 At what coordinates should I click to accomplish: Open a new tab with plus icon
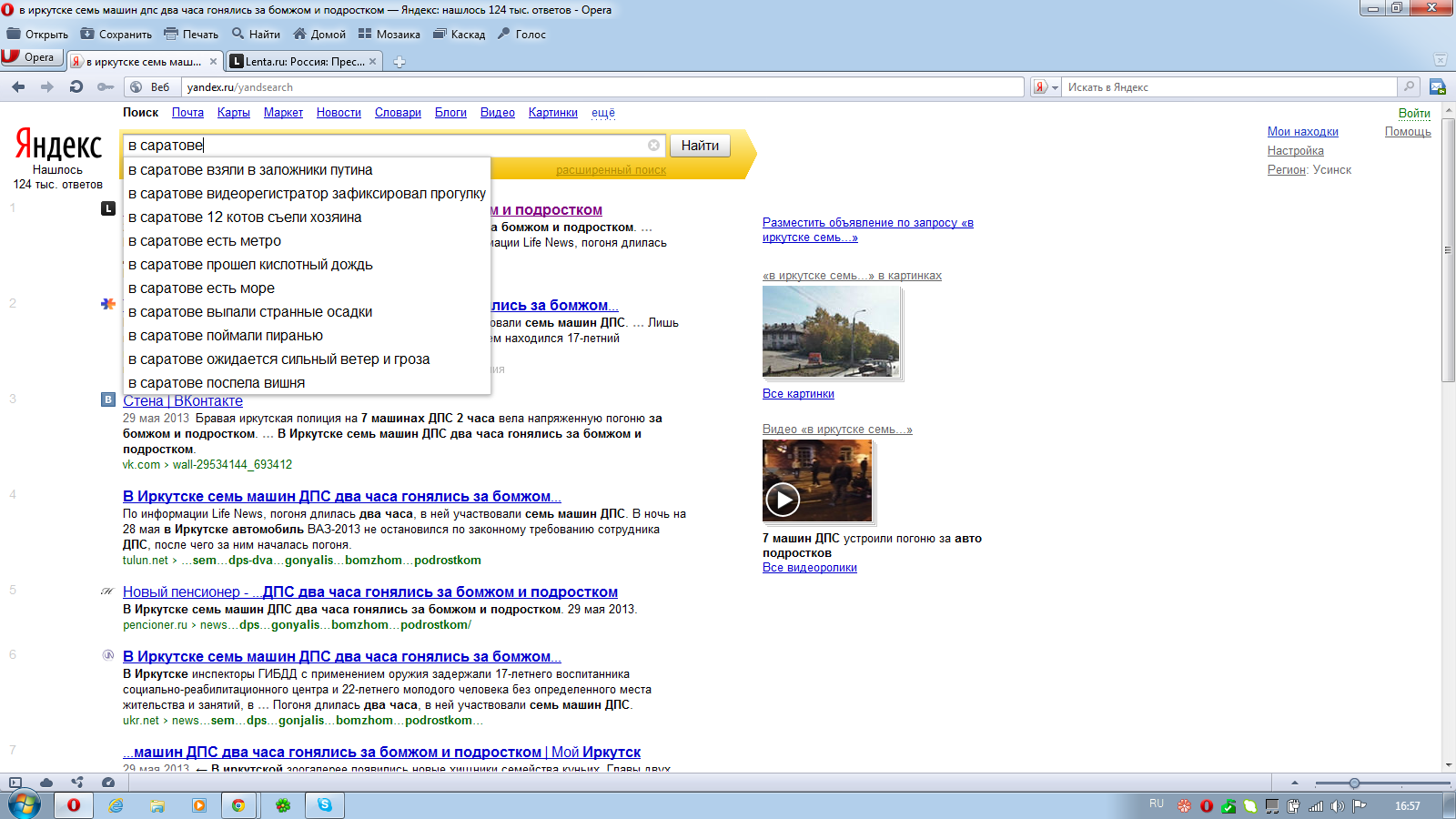click(399, 62)
